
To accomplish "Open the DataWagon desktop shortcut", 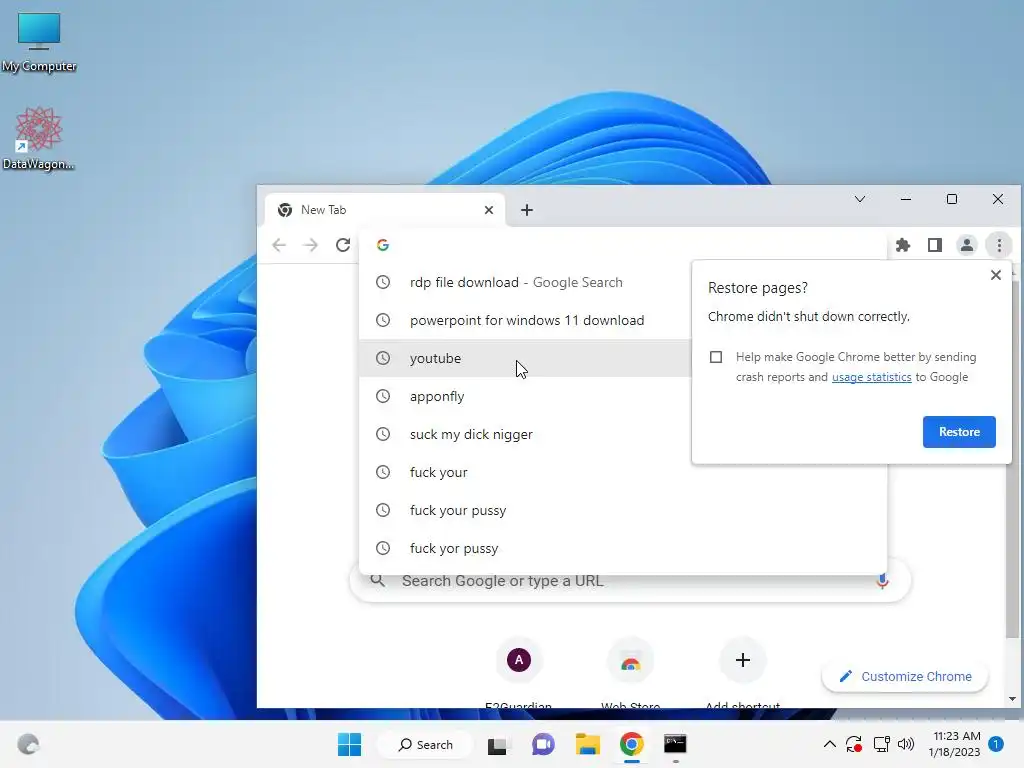I will 39,138.
